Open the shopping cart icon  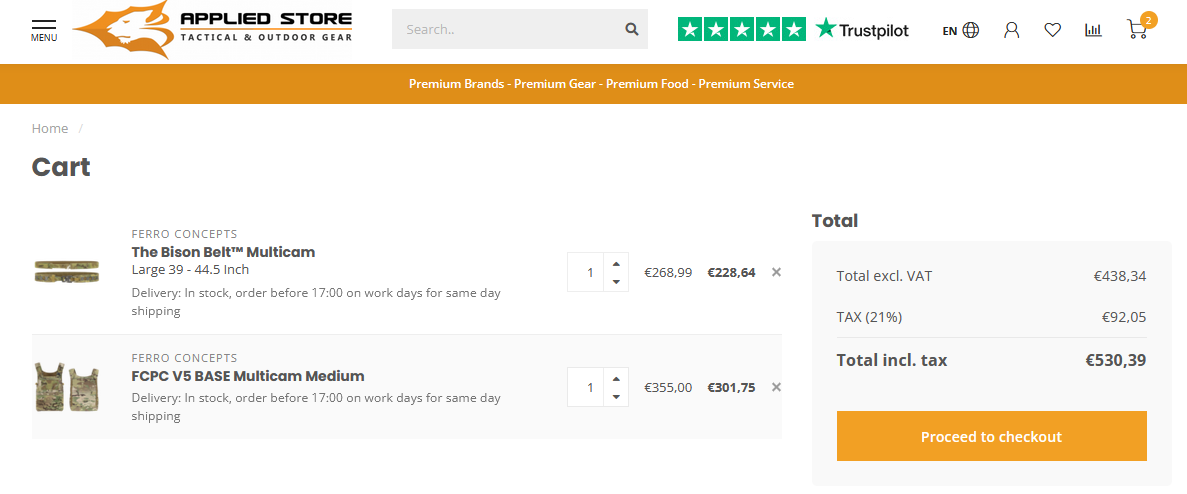1138,29
